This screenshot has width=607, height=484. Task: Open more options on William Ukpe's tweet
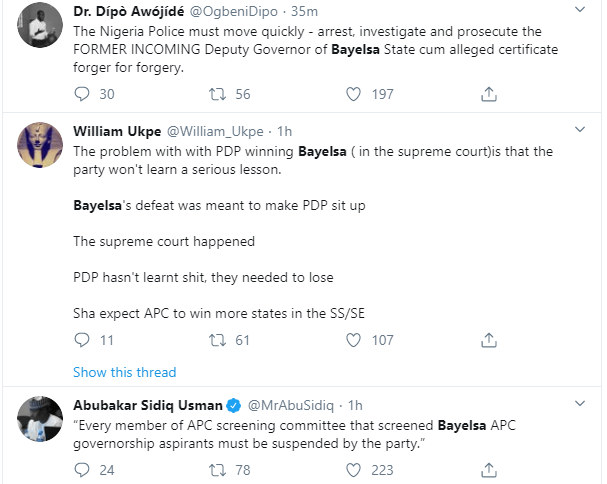(581, 131)
